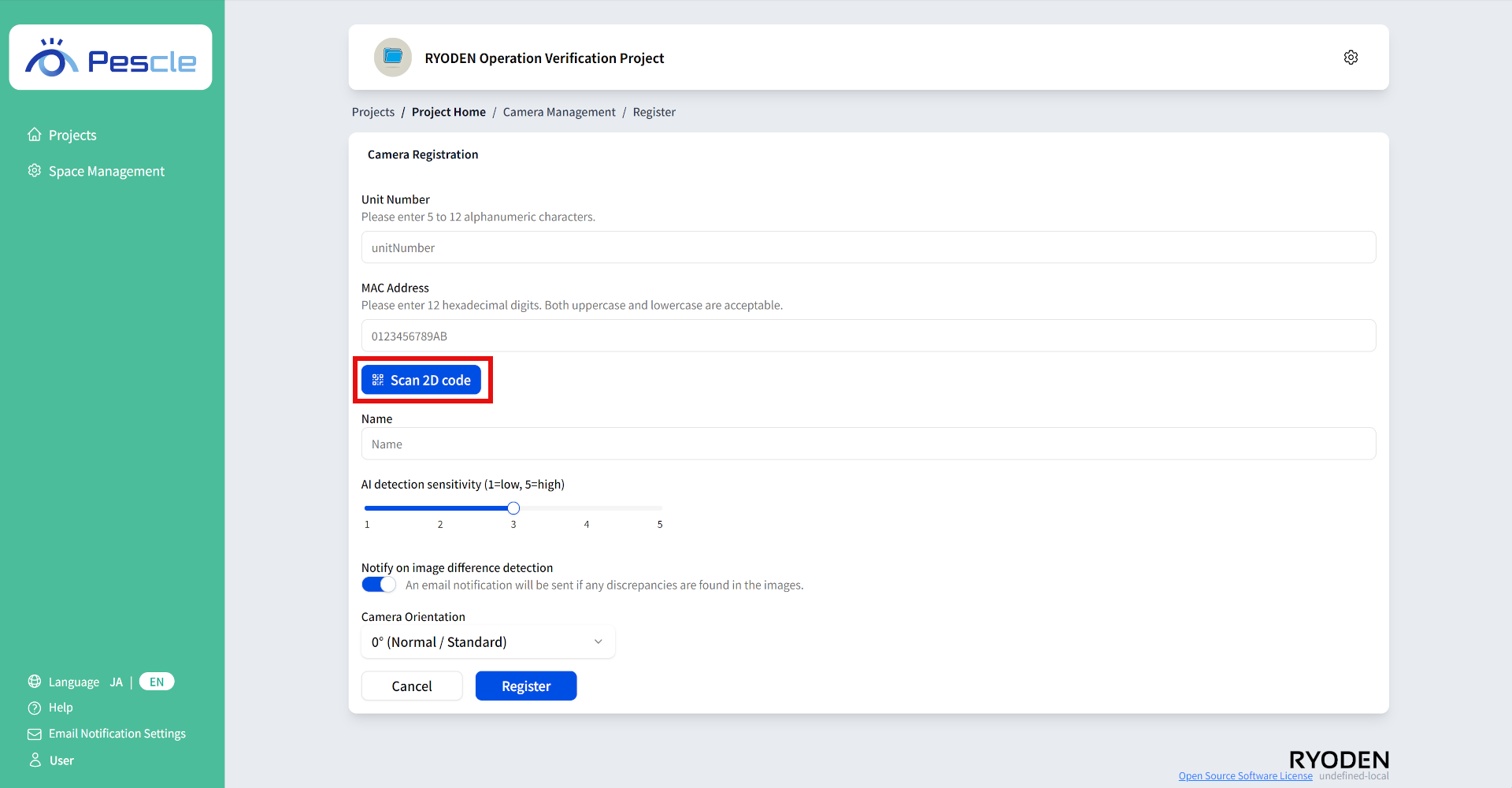Open Projects breadcrumb link
Viewport: 1512px width, 788px height.
point(373,112)
